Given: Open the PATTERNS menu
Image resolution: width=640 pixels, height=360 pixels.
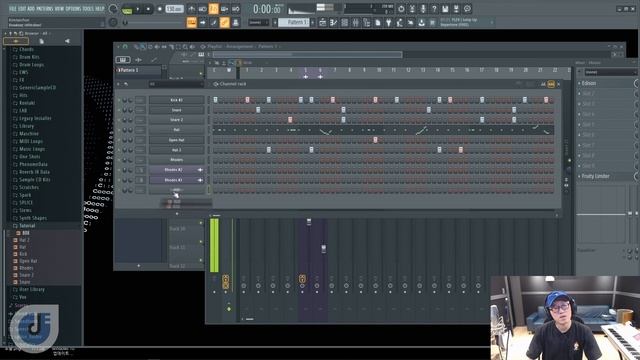Looking at the screenshot, I should 44,8.
